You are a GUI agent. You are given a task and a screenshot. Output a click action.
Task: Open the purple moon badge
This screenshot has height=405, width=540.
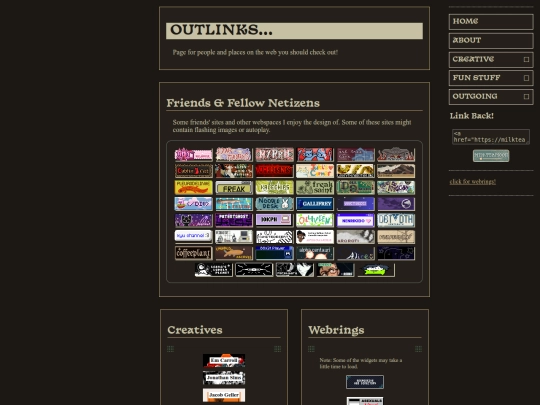click(396, 204)
